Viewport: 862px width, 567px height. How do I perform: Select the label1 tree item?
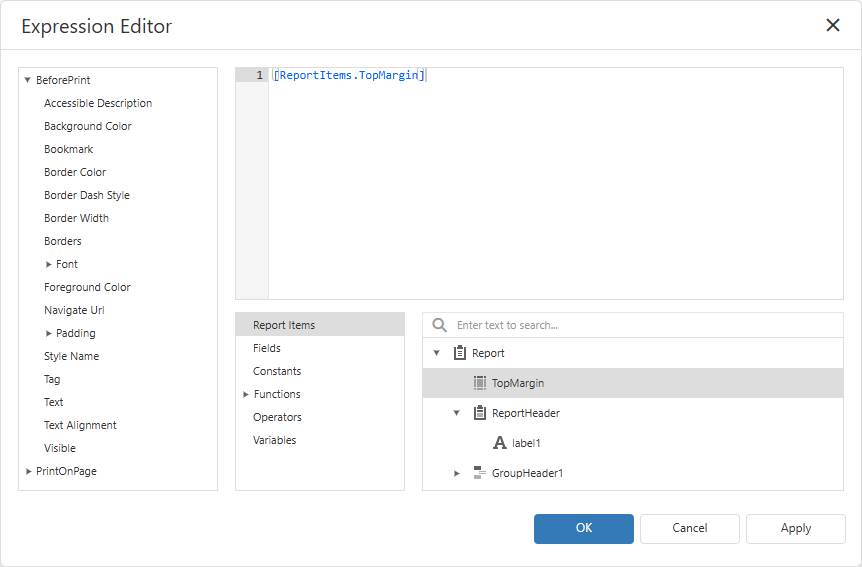(x=526, y=443)
